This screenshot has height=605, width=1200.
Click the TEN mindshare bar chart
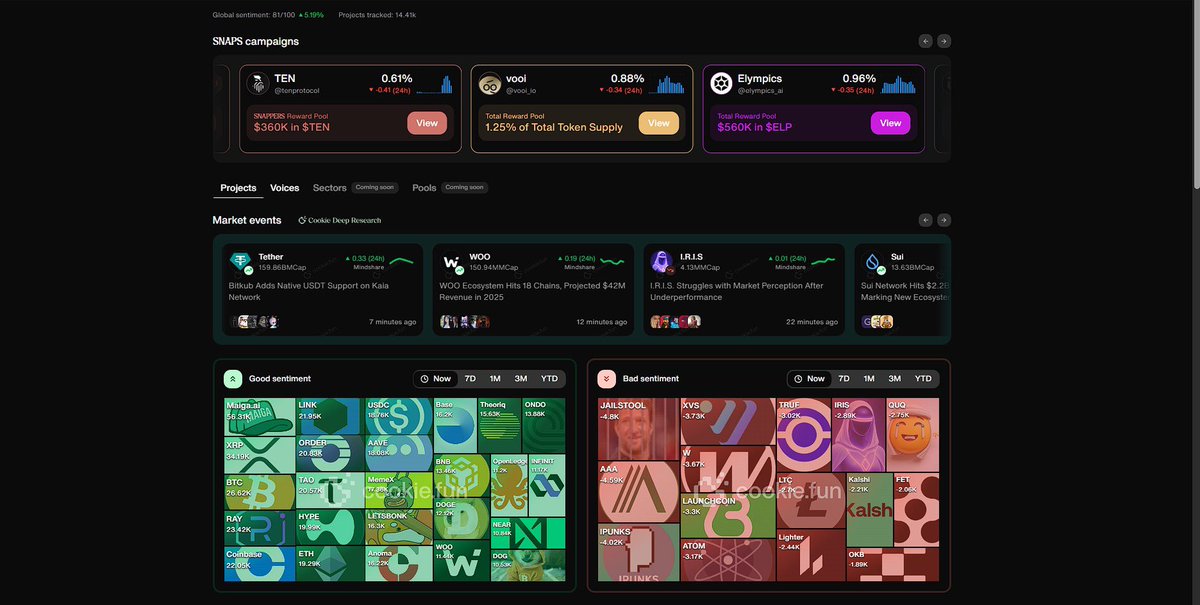(x=434, y=84)
